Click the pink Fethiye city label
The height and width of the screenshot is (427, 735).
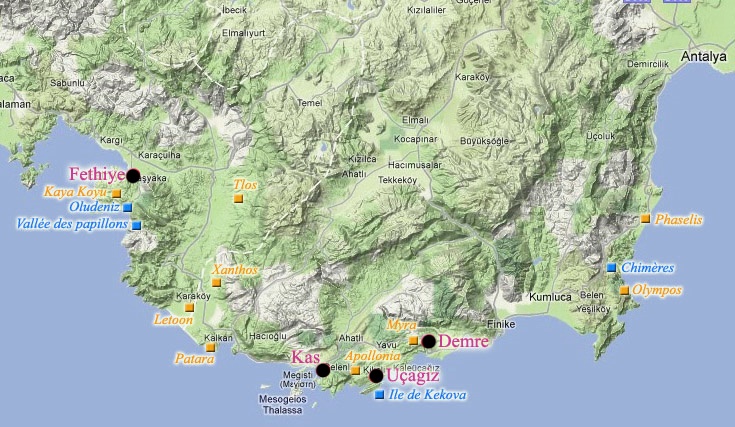[97, 174]
